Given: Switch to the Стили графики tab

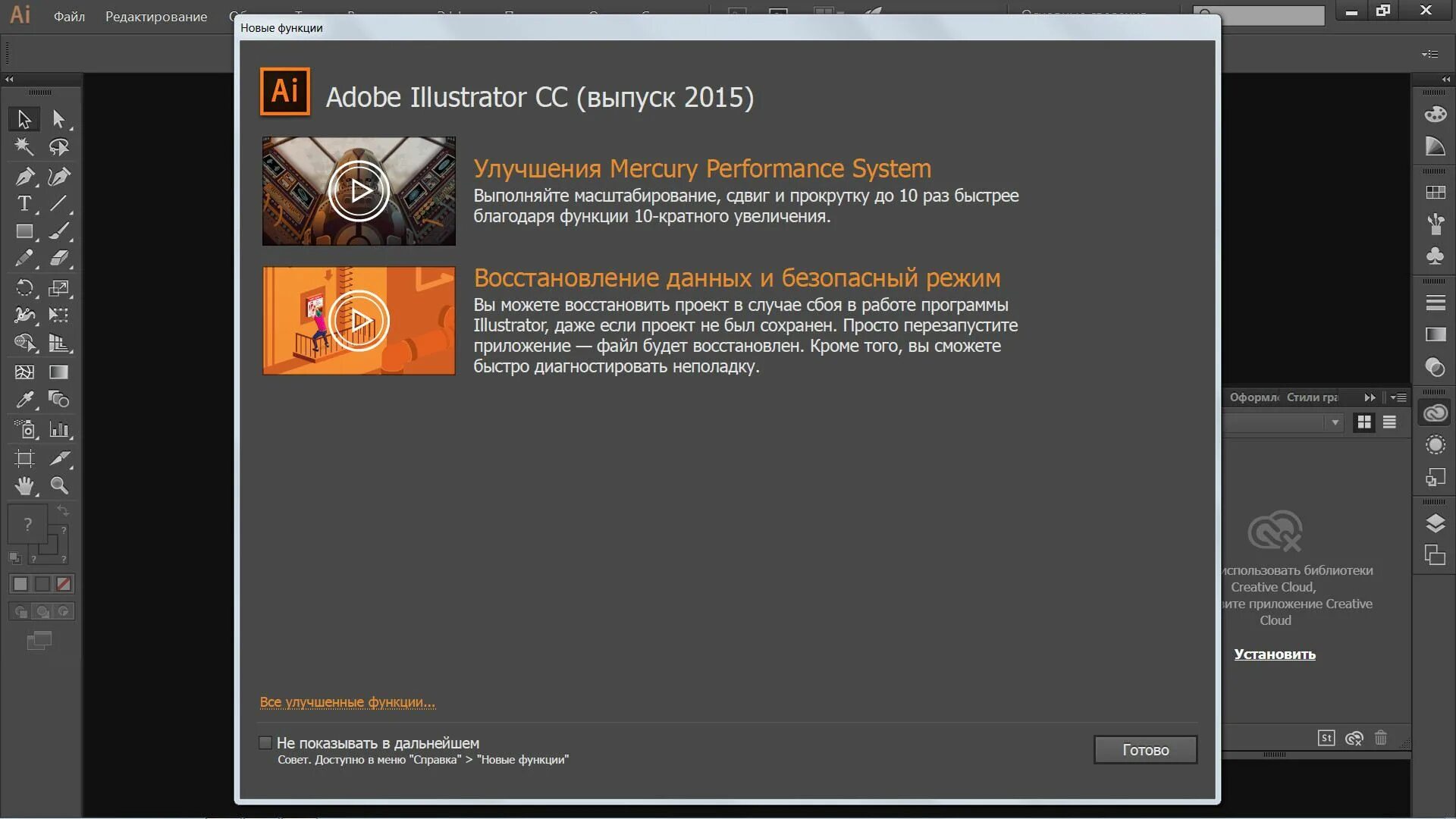Looking at the screenshot, I should [x=1312, y=397].
